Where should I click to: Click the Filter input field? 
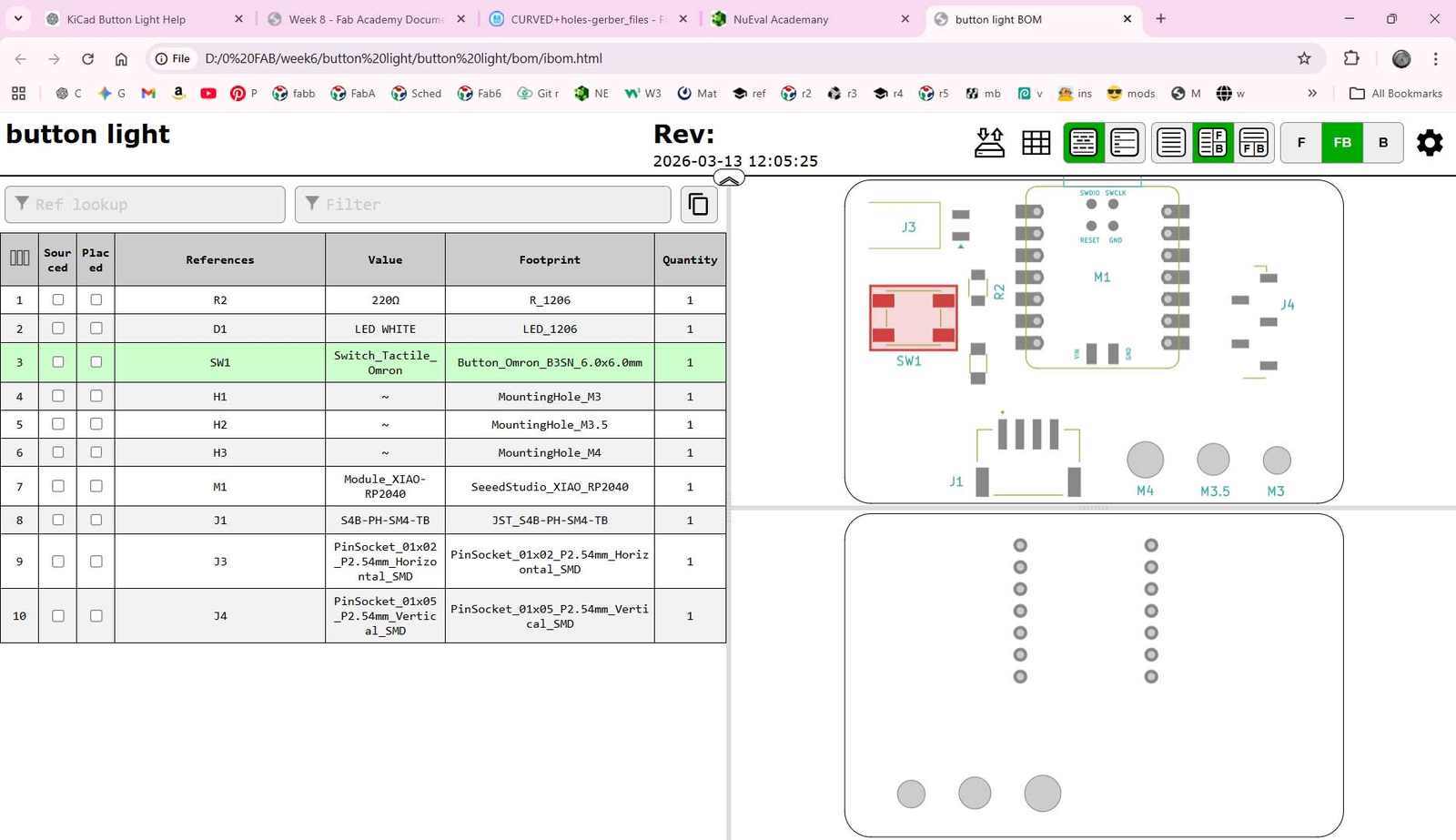[483, 205]
